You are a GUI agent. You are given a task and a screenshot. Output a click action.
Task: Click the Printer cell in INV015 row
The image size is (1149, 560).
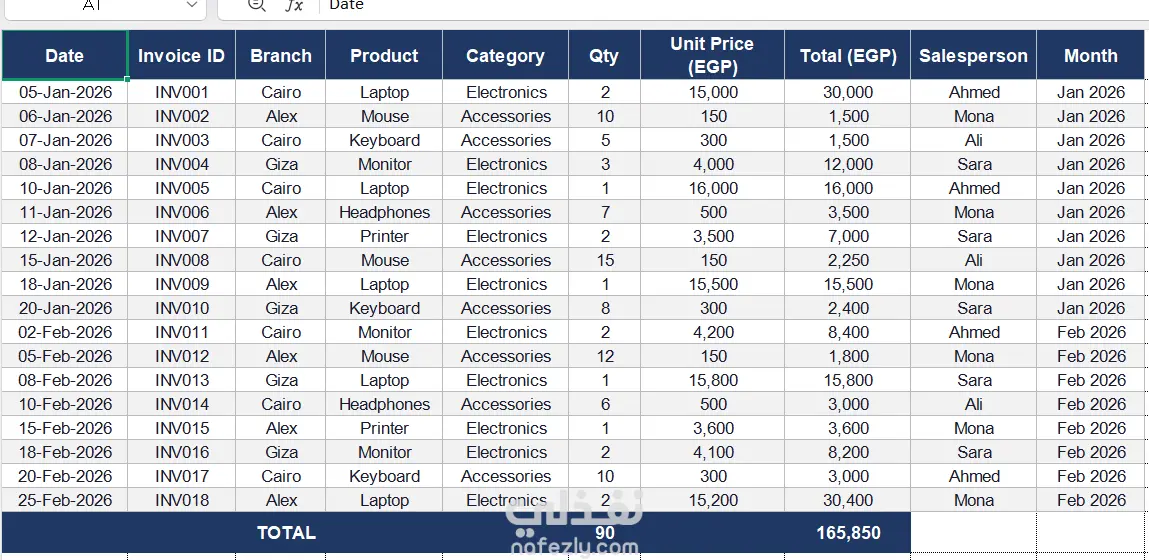(384, 428)
